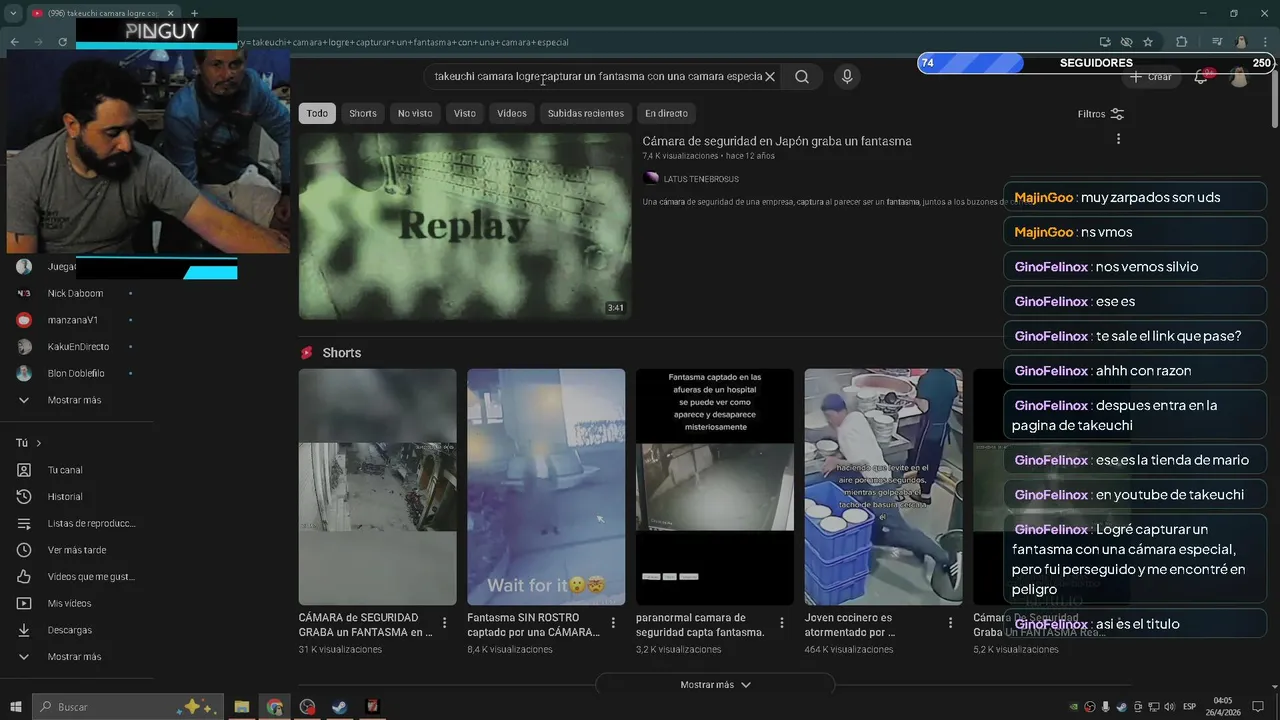Open YouTube notifications bell
Image resolution: width=1280 pixels, height=720 pixels.
[x=1201, y=76]
